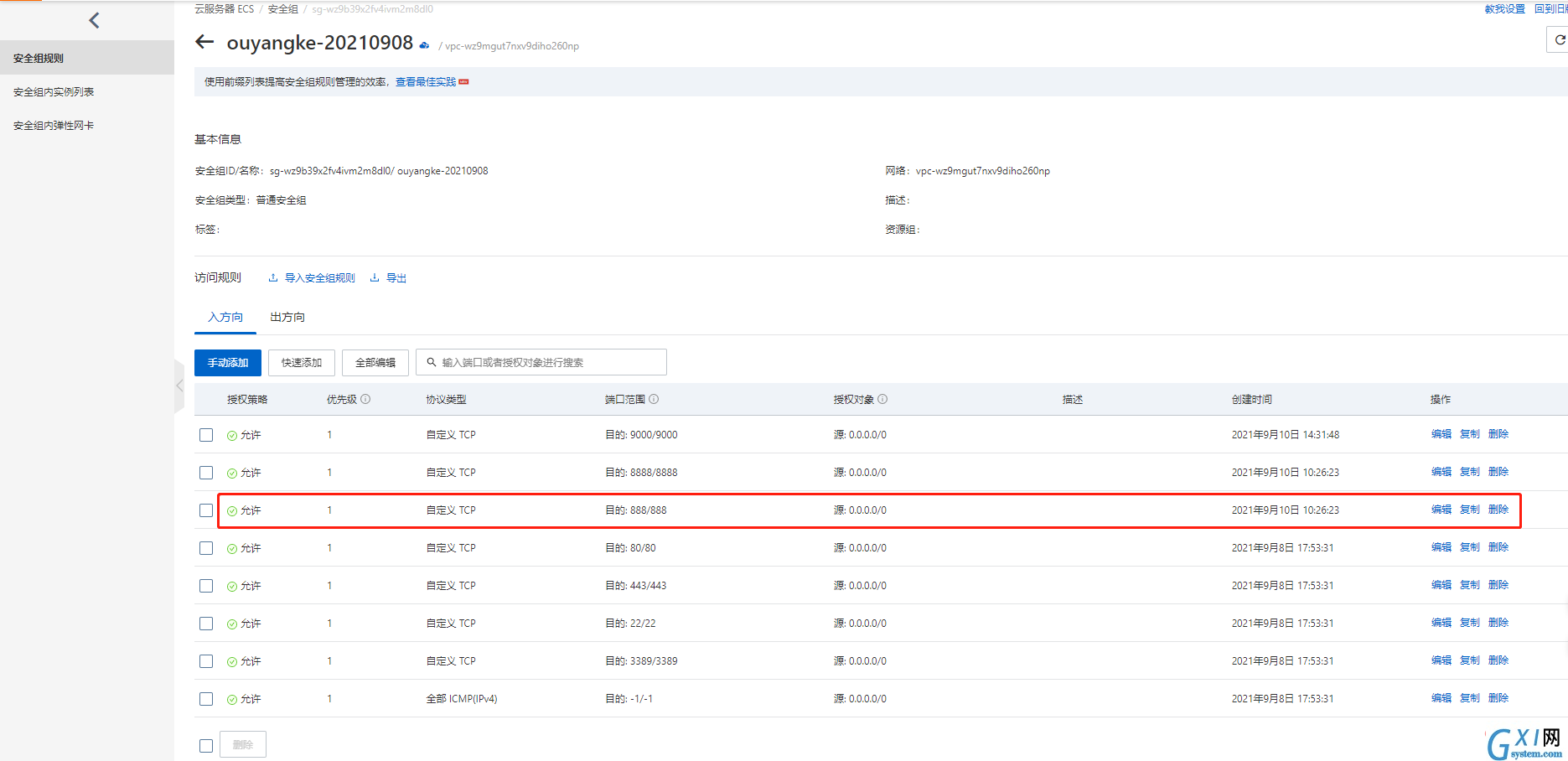Toggle the sidebar collapse handle at the panel edge
1568x761 pixels.
pos(179,386)
